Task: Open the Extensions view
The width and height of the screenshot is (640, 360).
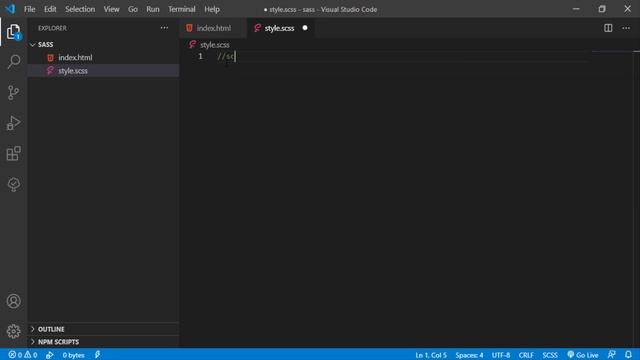Action: click(13, 154)
